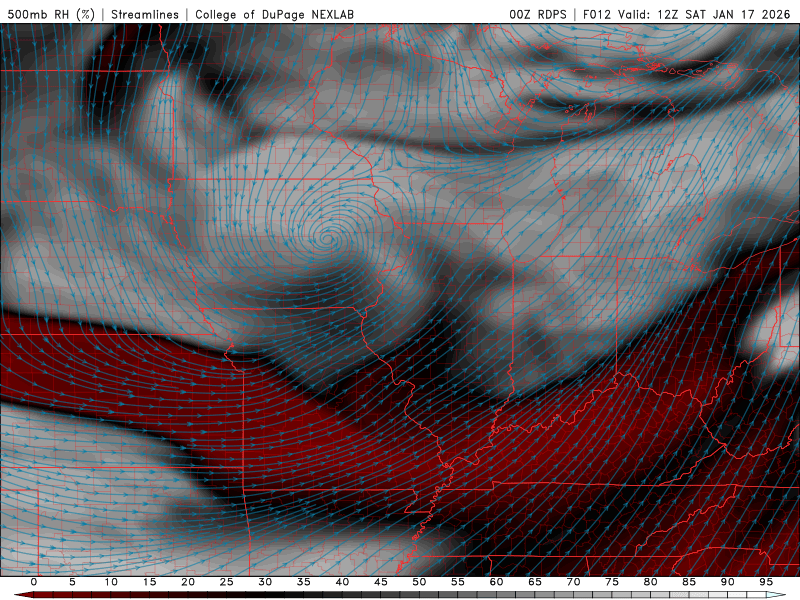This screenshot has height=600, width=800.
Task: Click the 90 value on the color scale
Action: tap(727, 582)
